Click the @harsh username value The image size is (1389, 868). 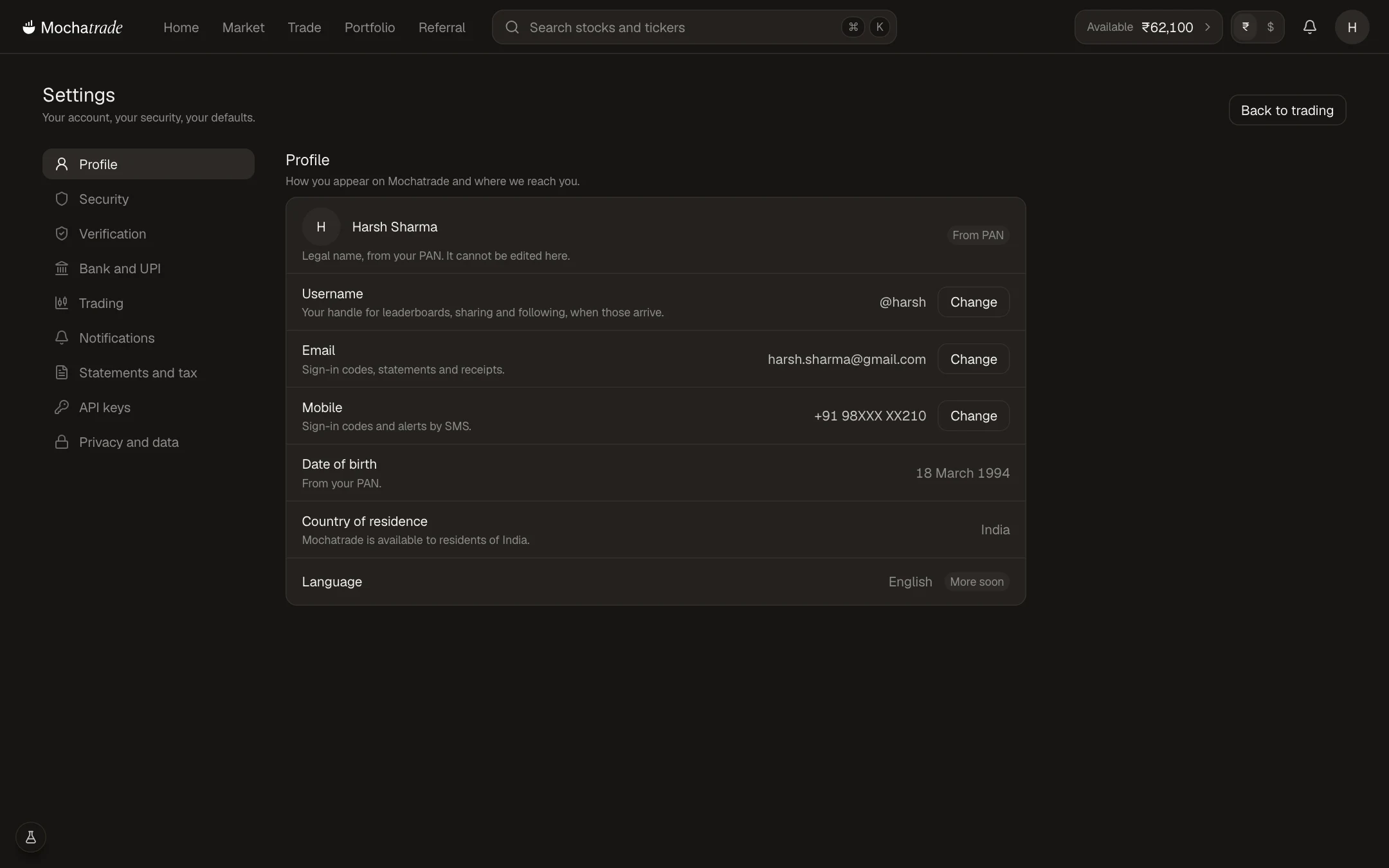902,302
